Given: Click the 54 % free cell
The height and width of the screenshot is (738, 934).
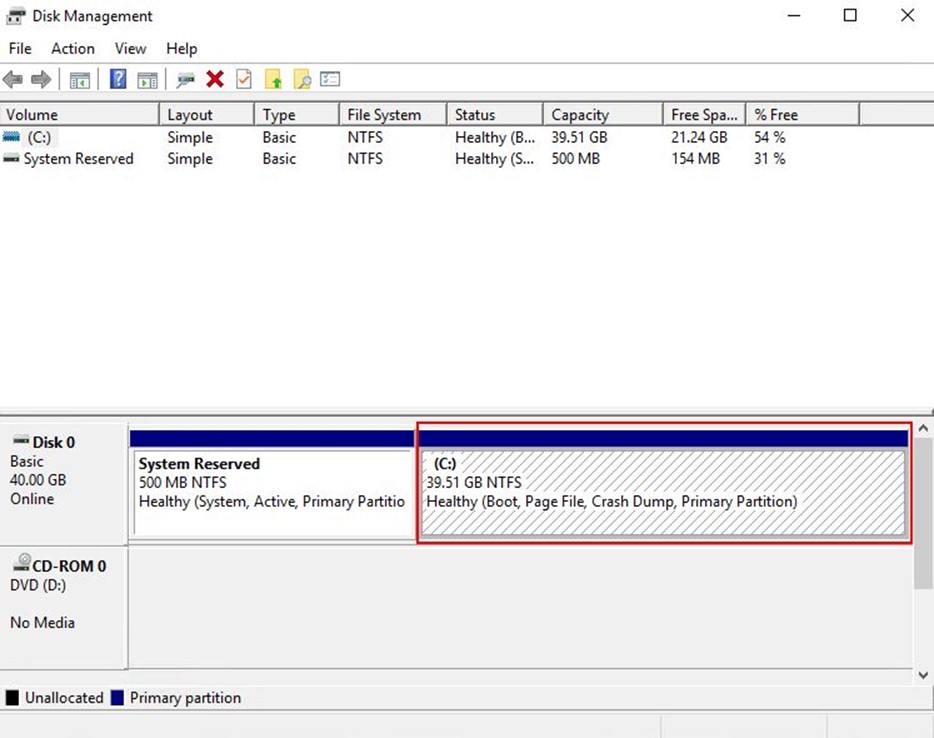Looking at the screenshot, I should pos(770,137).
